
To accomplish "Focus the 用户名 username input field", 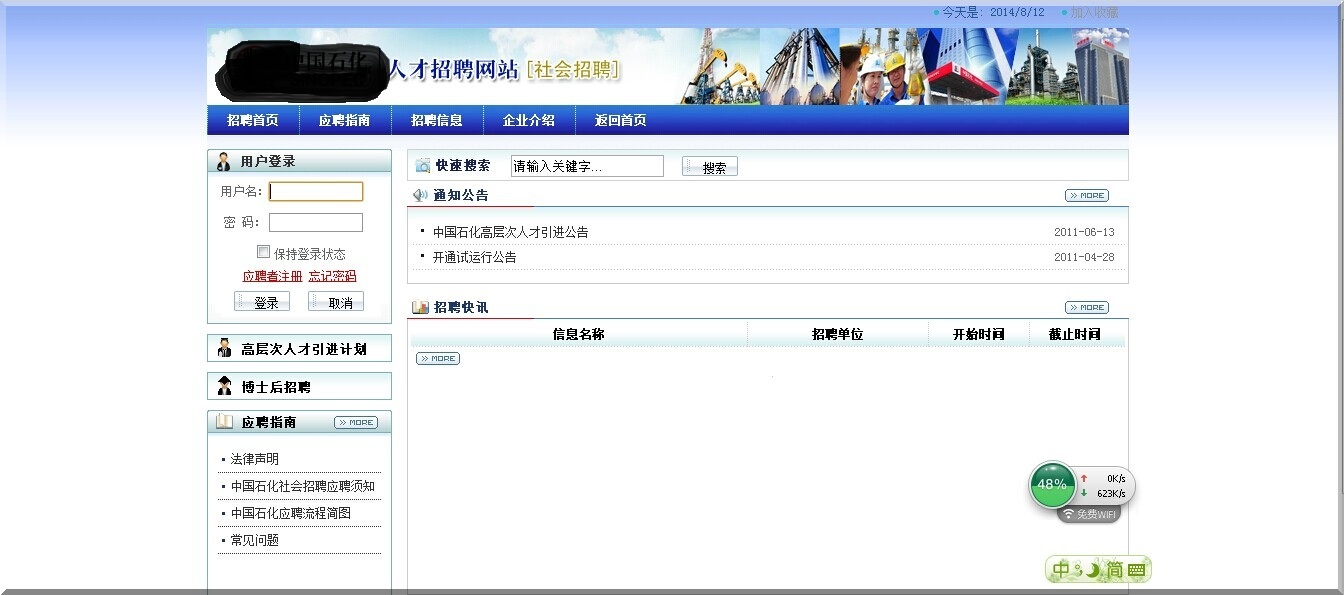I will pos(316,192).
